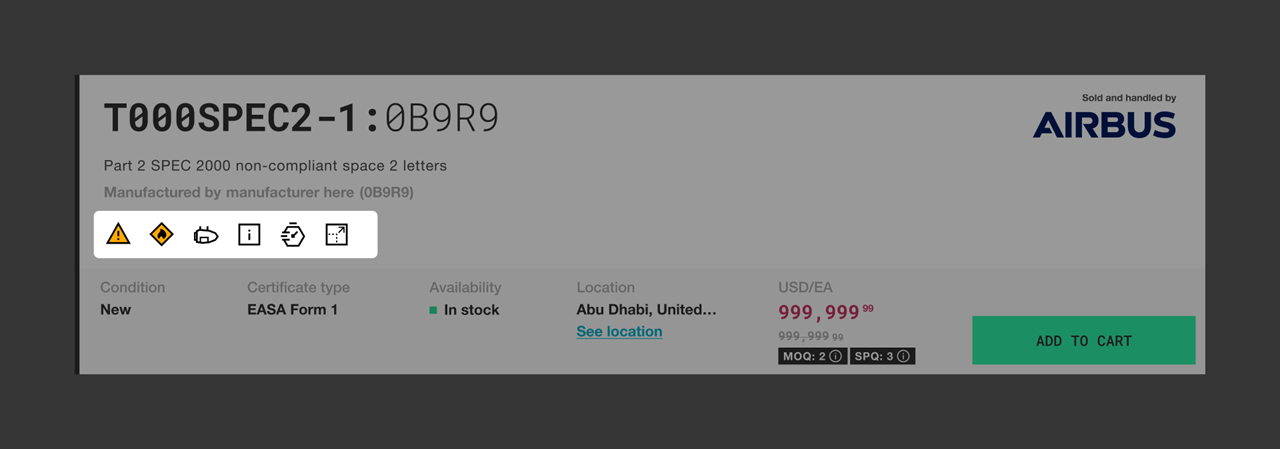Viewport: 1280px width, 449px height.
Task: Open the See location link
Action: coord(619,332)
